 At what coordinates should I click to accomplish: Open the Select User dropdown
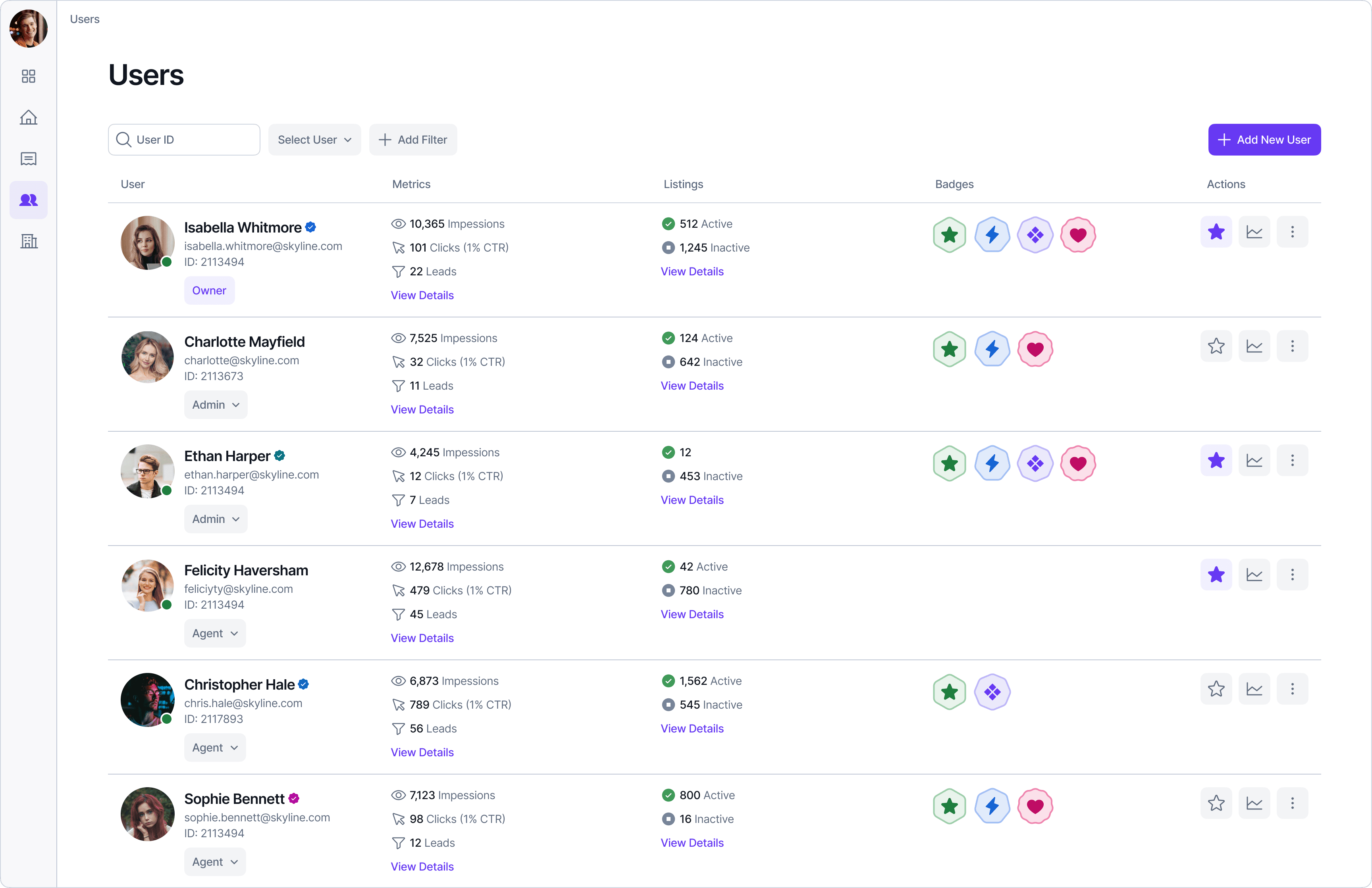314,139
